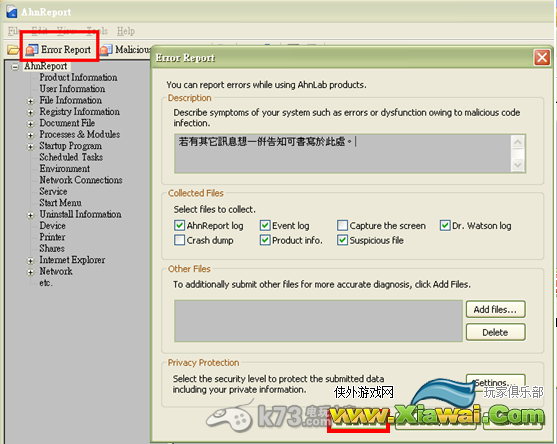Click the description scrollbar down arrow
This screenshot has height=444, width=557.
tap(518, 165)
